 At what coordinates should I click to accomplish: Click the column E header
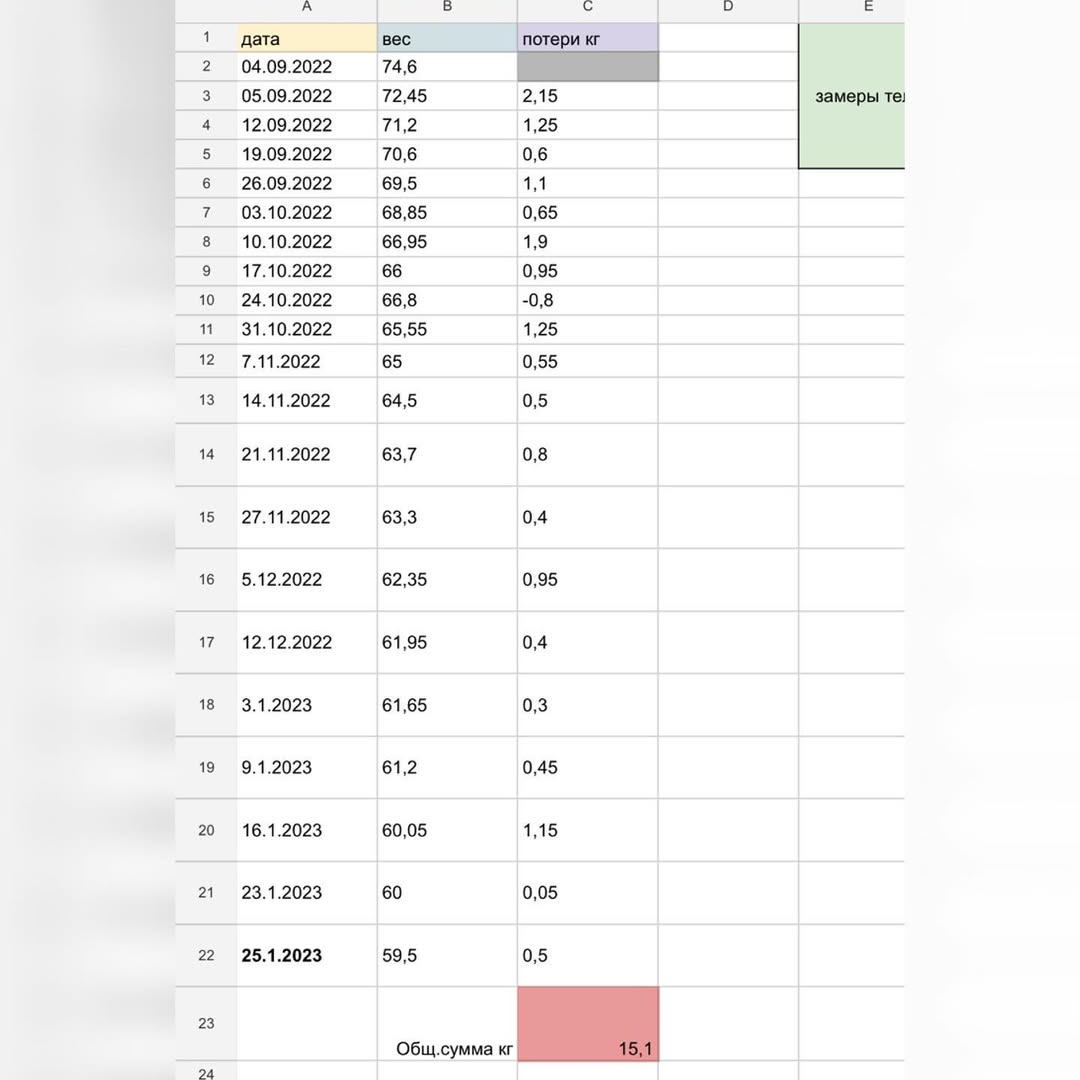click(866, 8)
